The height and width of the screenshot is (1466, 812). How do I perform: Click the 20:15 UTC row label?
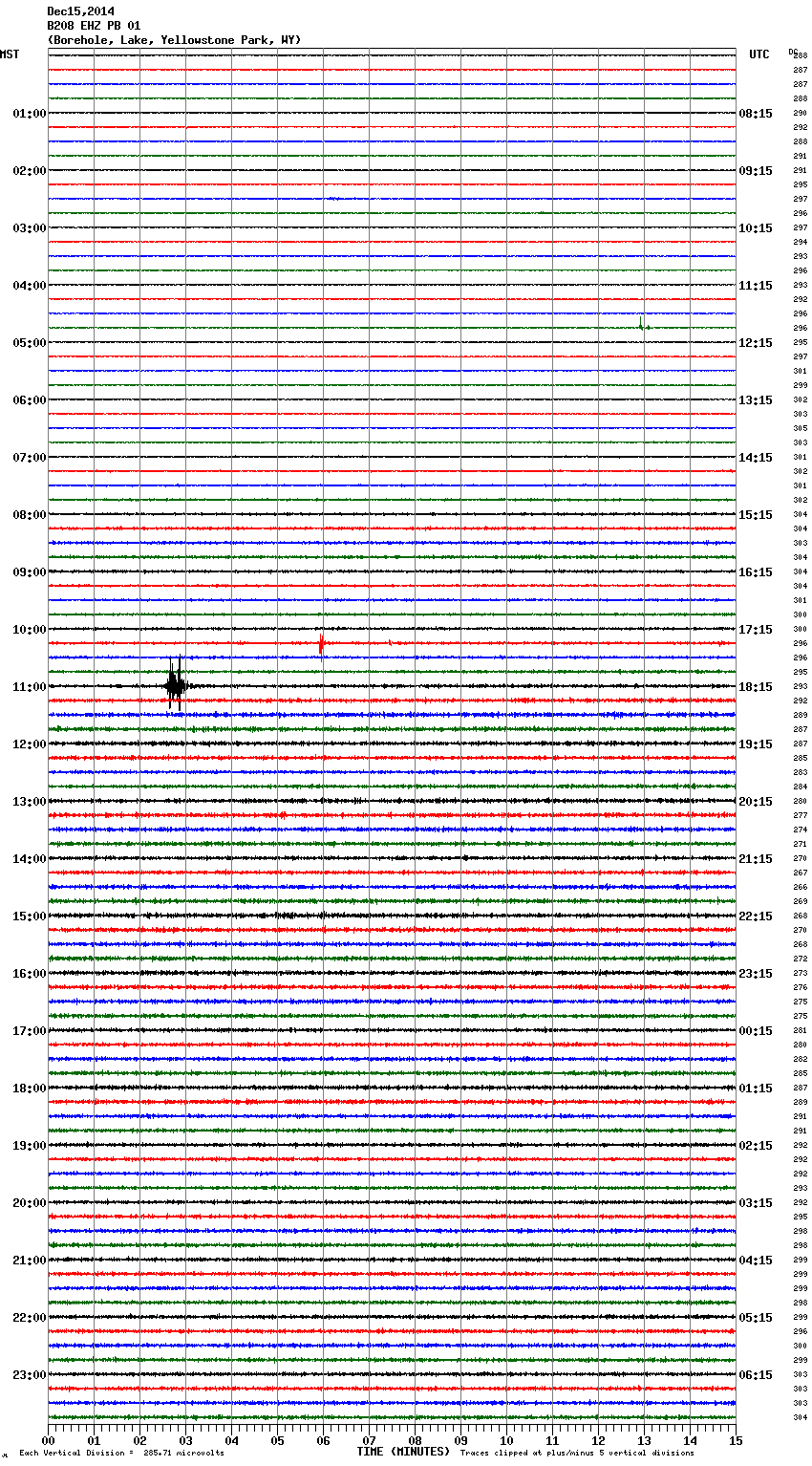coord(756,802)
